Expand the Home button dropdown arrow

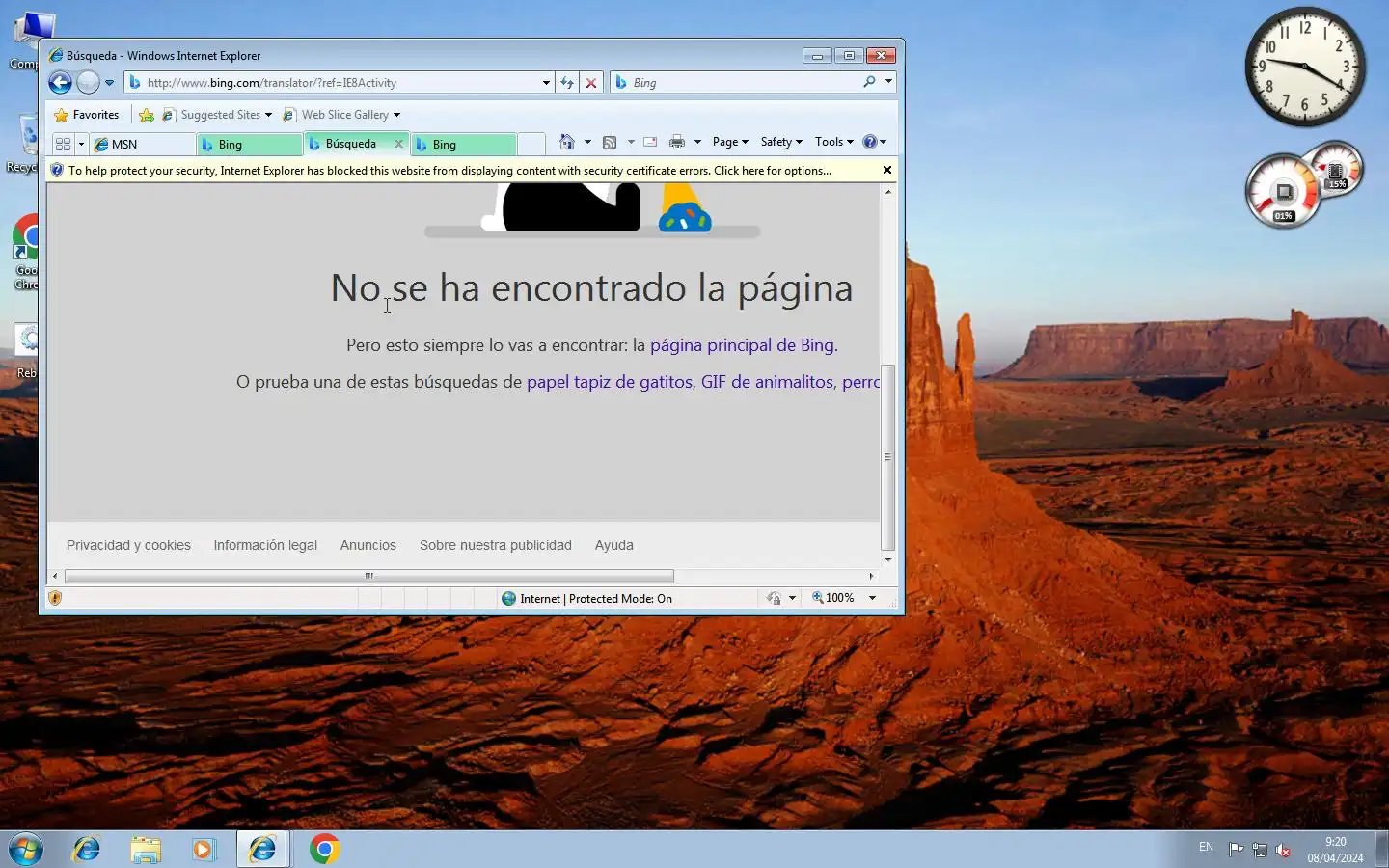pyautogui.click(x=587, y=142)
